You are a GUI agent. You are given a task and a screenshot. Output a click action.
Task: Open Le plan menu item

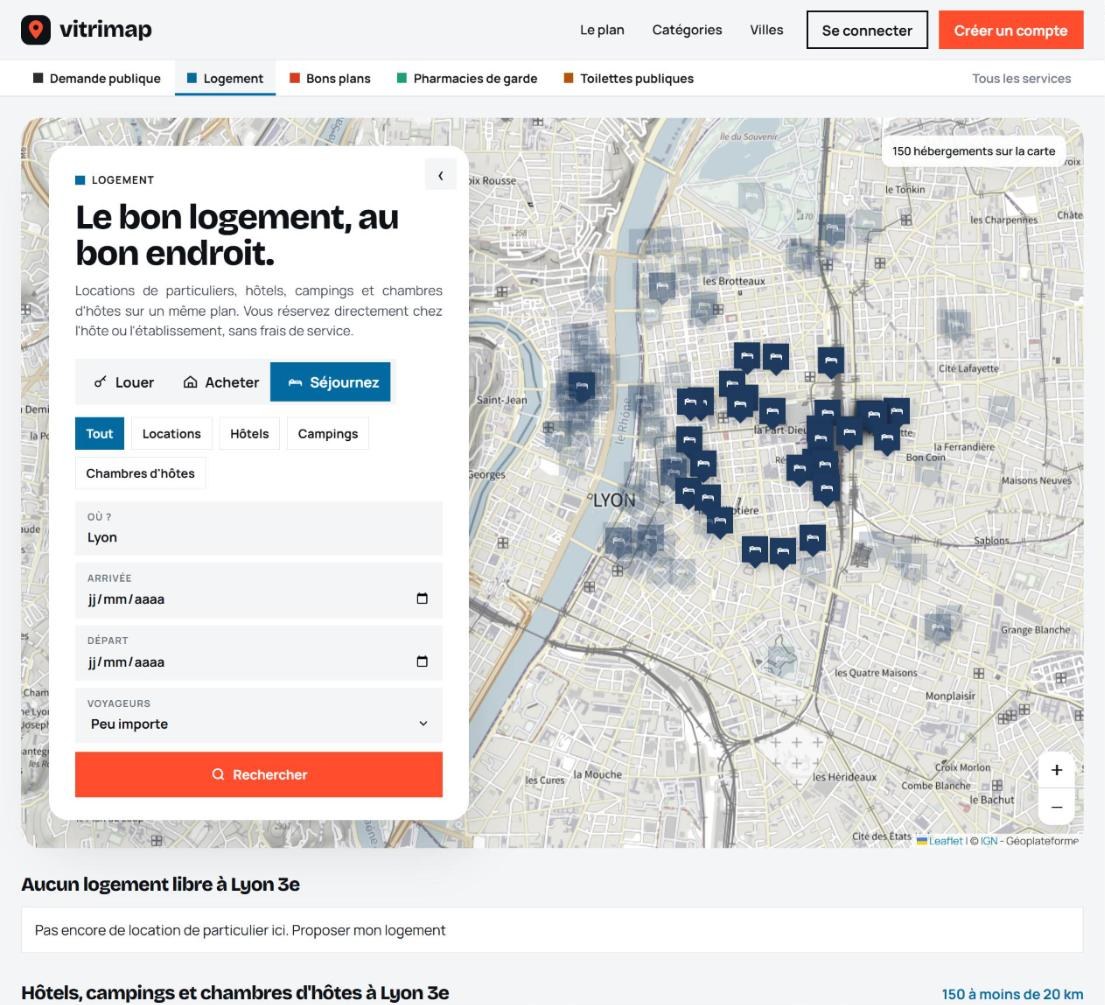coord(602,30)
